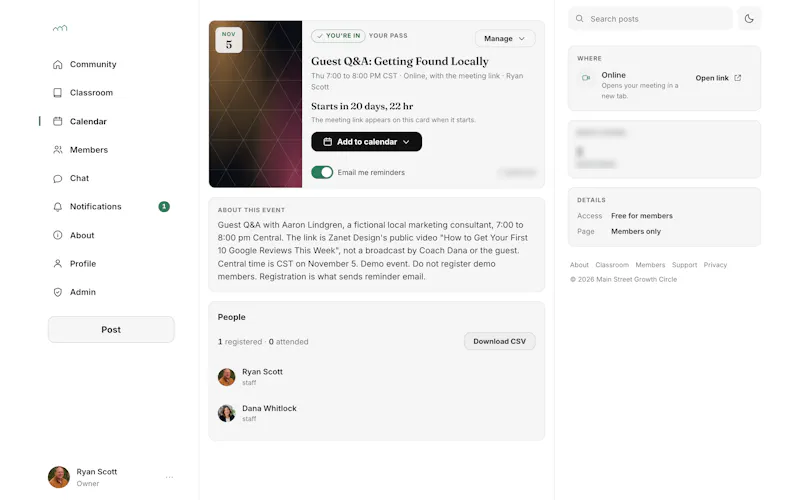This screenshot has height=500, width=800.
Task: Click the Notifications bell icon
Action: coord(58,207)
